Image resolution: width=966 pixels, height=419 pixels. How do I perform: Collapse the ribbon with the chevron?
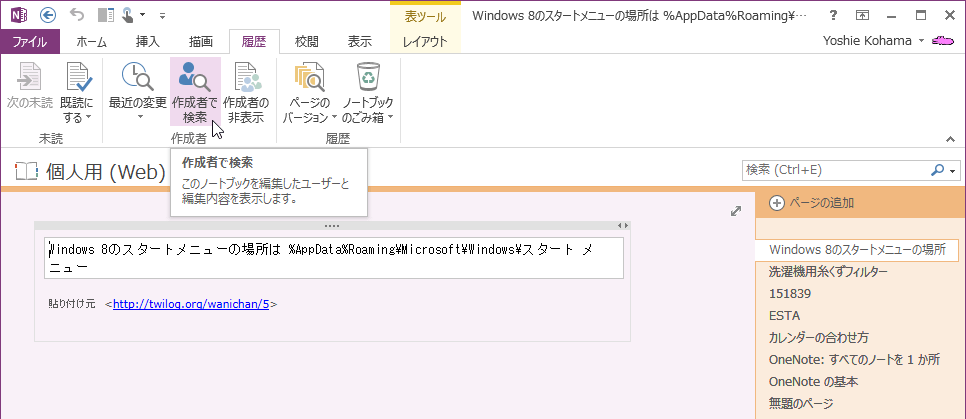point(949,139)
